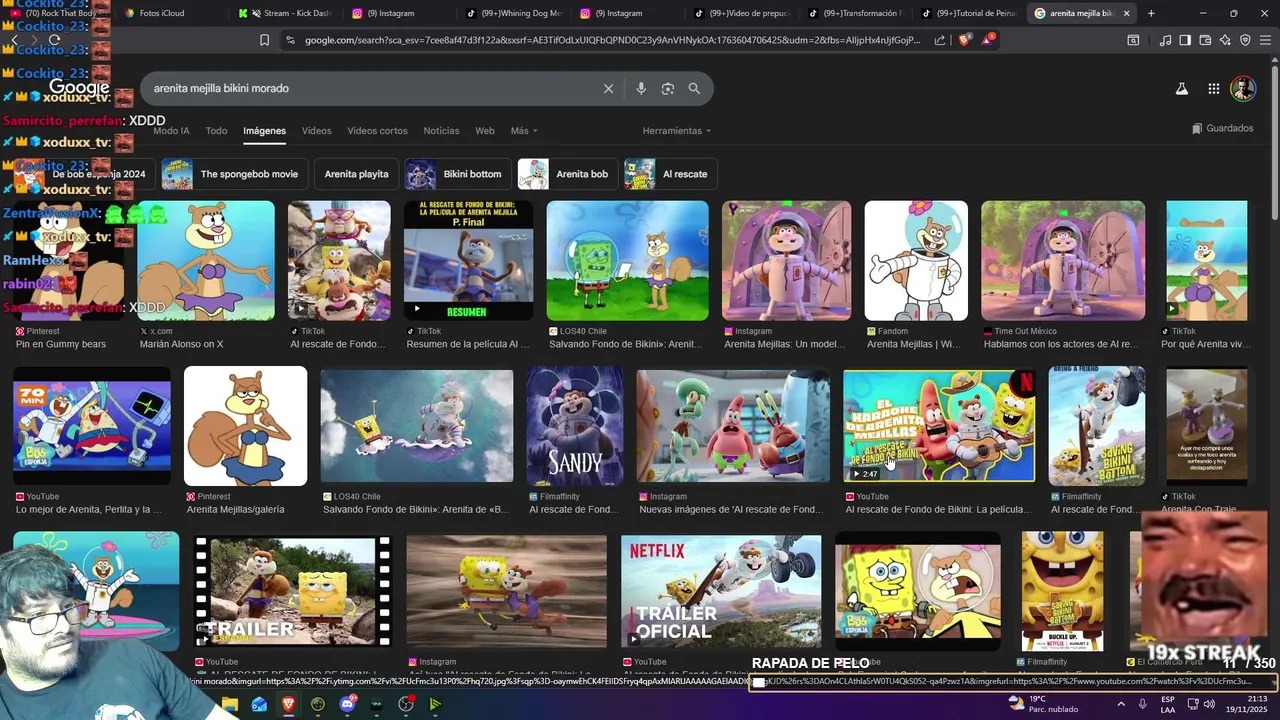Switch to Tutorial de Peina tab
This screenshot has width=1280, height=720.
970,13
